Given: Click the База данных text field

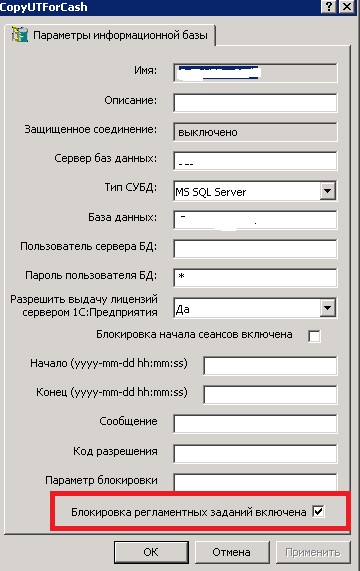Looking at the screenshot, I should tap(255, 220).
